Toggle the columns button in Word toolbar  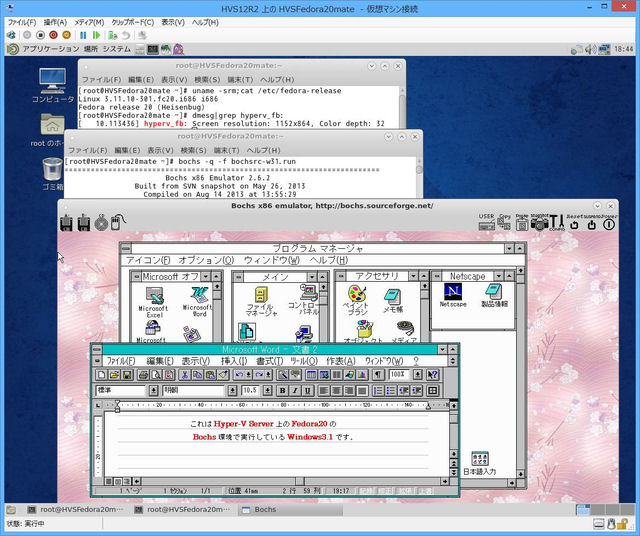tap(336, 374)
